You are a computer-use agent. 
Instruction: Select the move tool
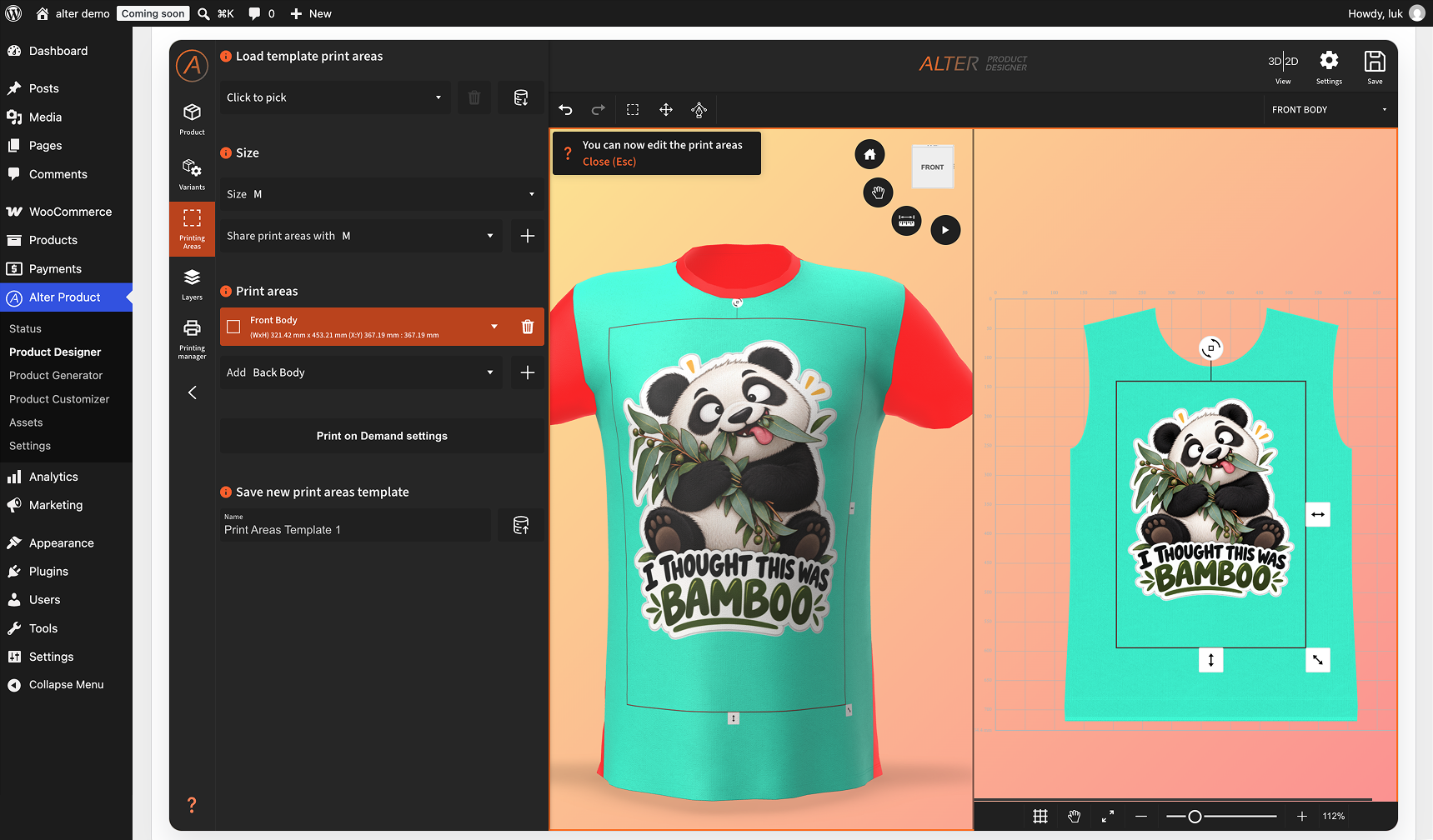(x=666, y=109)
